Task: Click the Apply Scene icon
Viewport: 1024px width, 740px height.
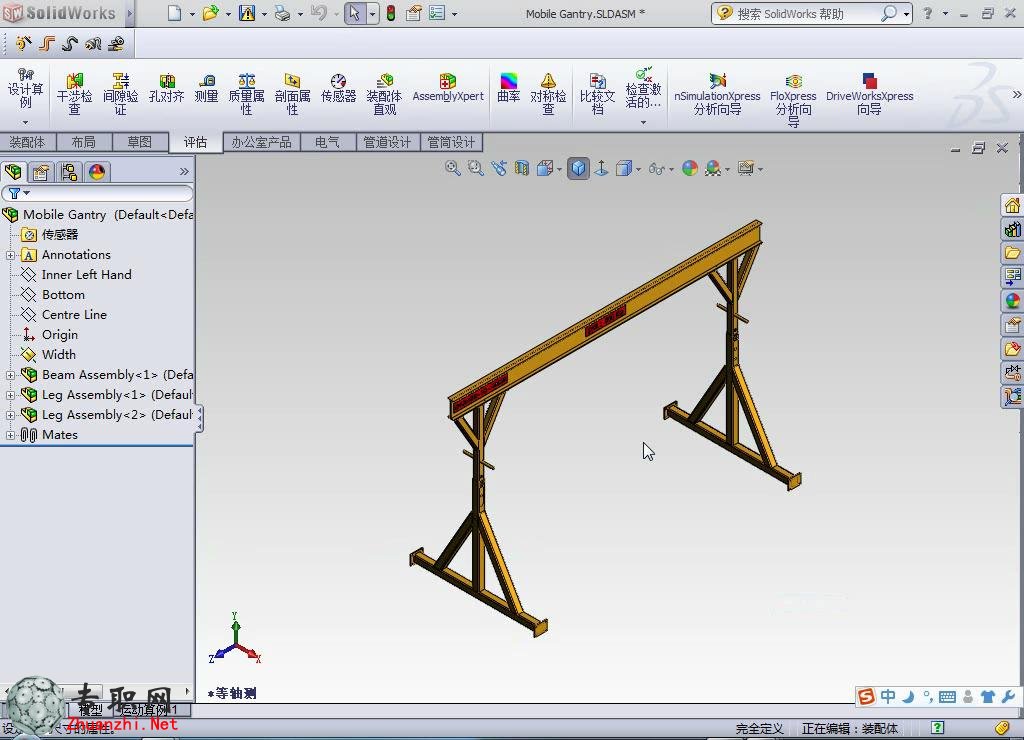Action: pyautogui.click(x=712, y=168)
